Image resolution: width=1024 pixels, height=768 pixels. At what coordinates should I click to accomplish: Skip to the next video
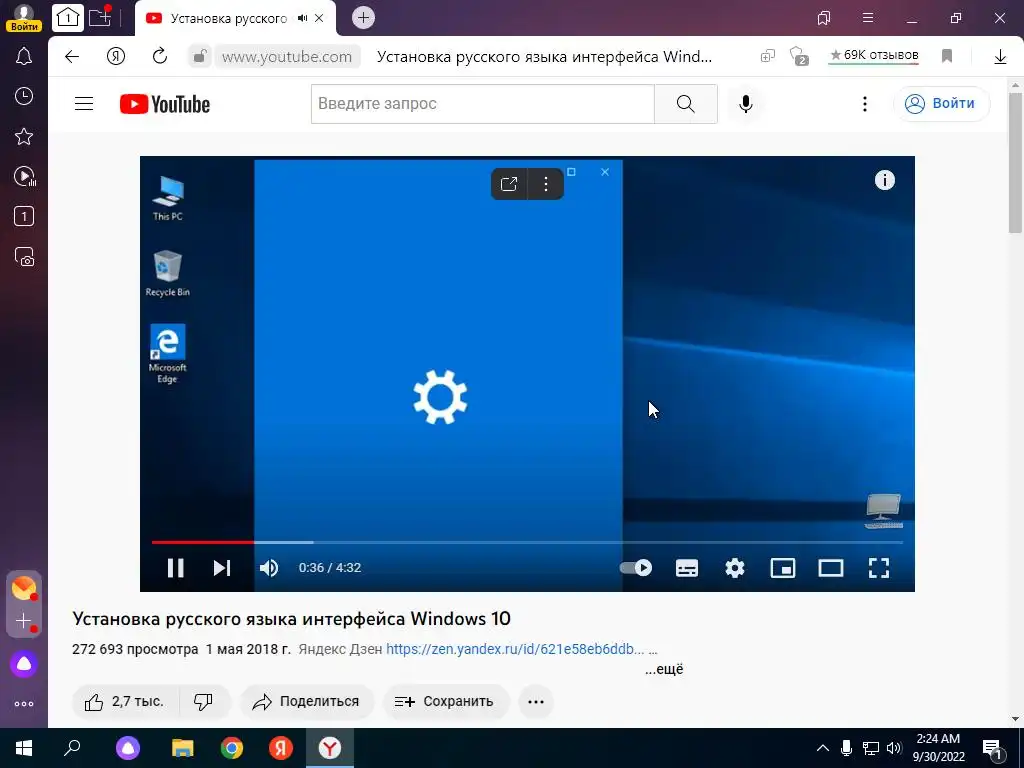(222, 568)
